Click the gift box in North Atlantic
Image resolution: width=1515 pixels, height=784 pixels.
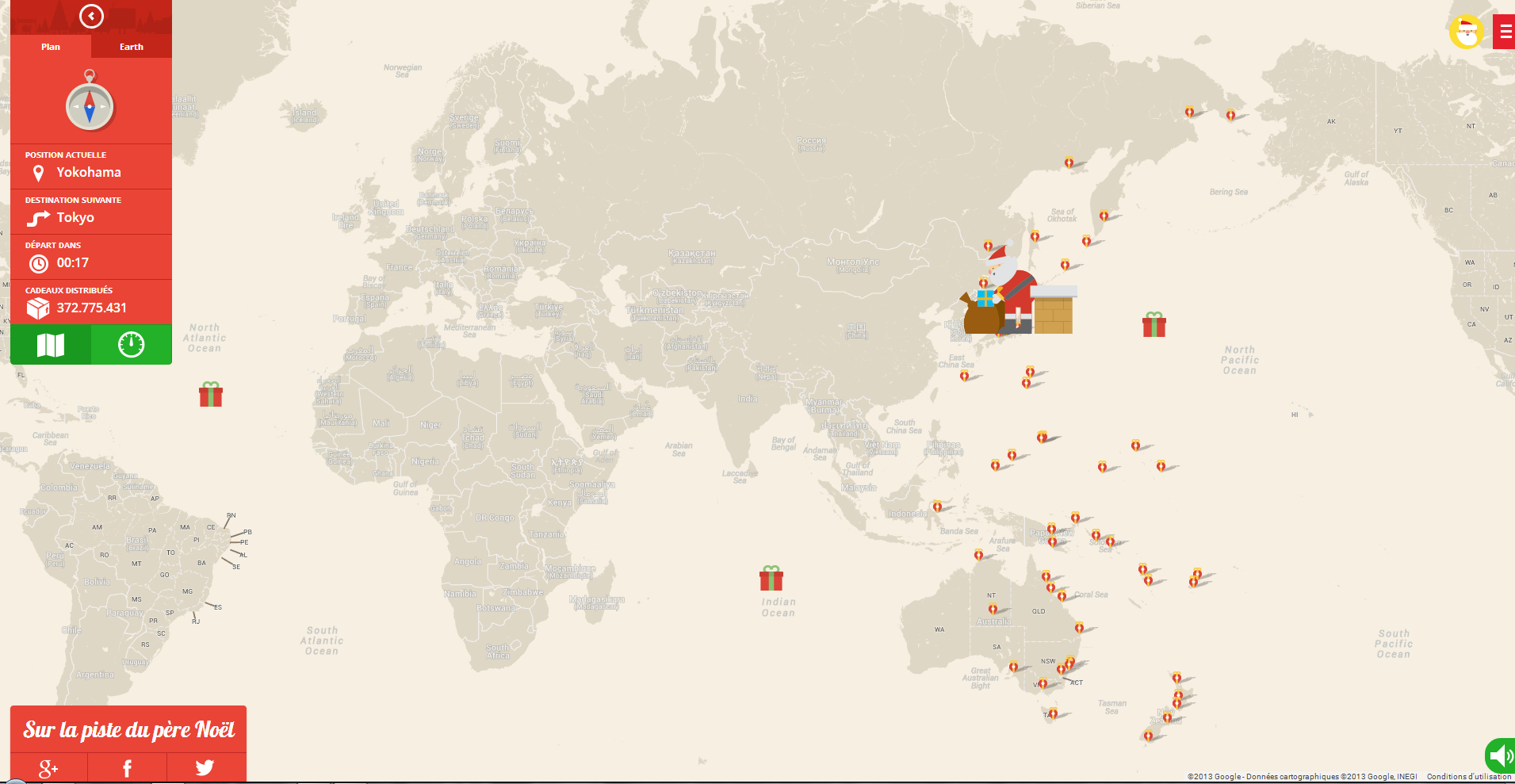pos(211,394)
